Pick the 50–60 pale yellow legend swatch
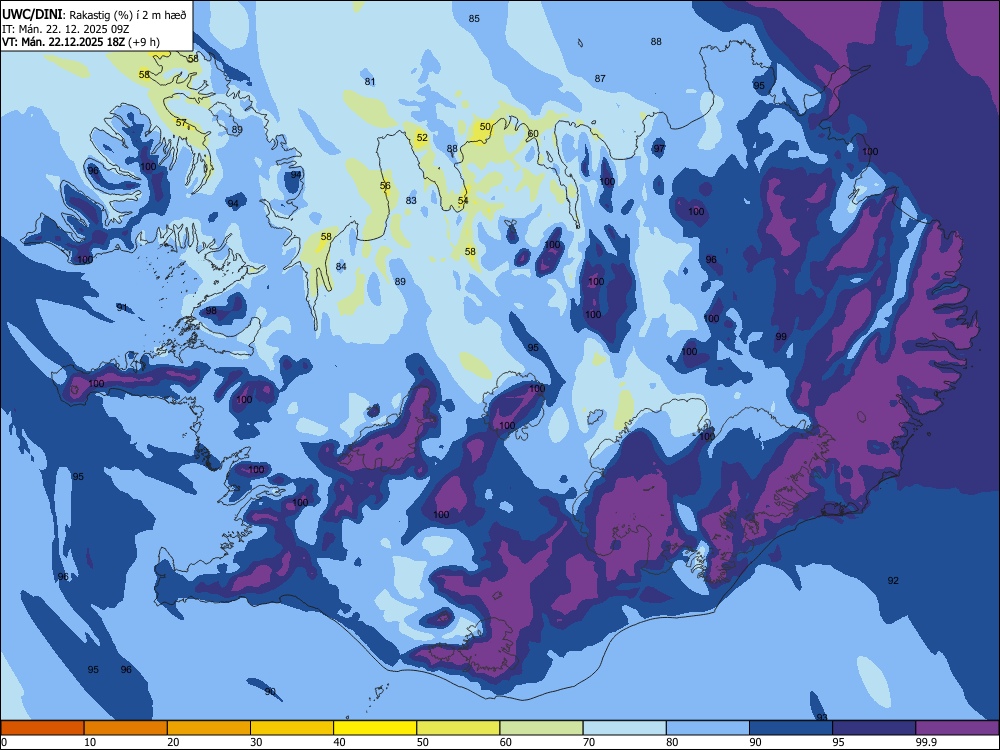This screenshot has height=750, width=1000. coord(458,728)
